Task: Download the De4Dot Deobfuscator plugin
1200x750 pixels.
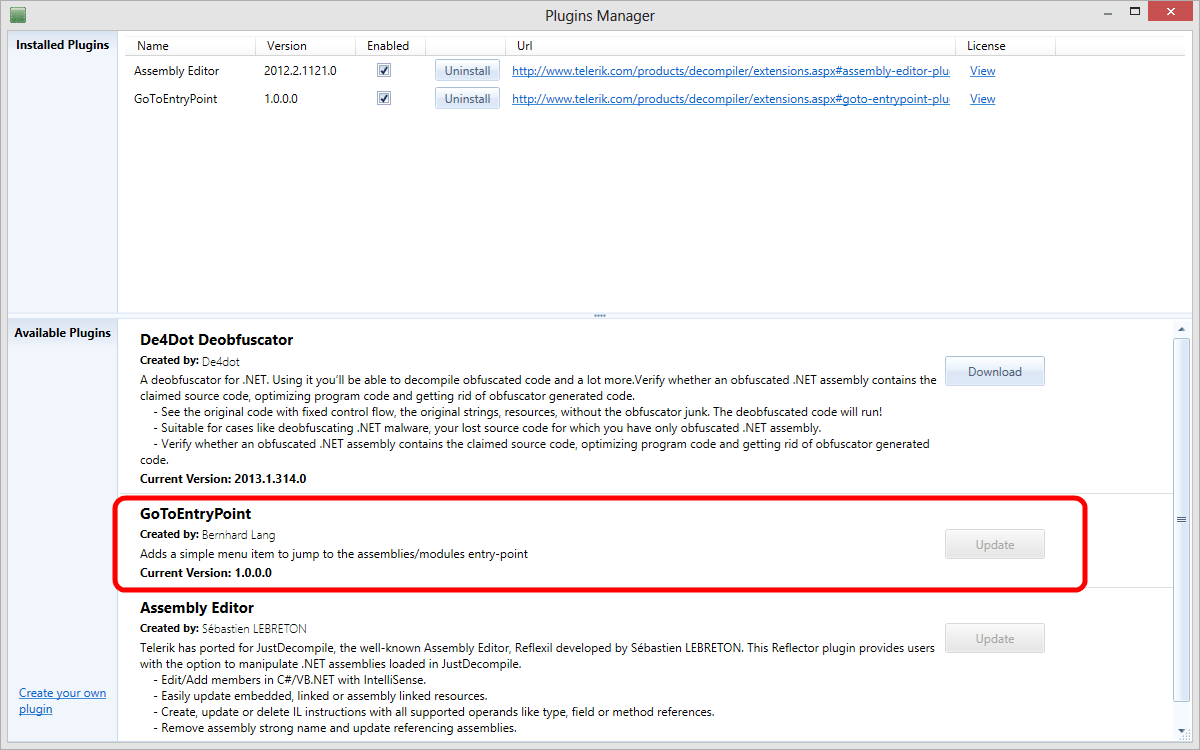Action: point(995,371)
